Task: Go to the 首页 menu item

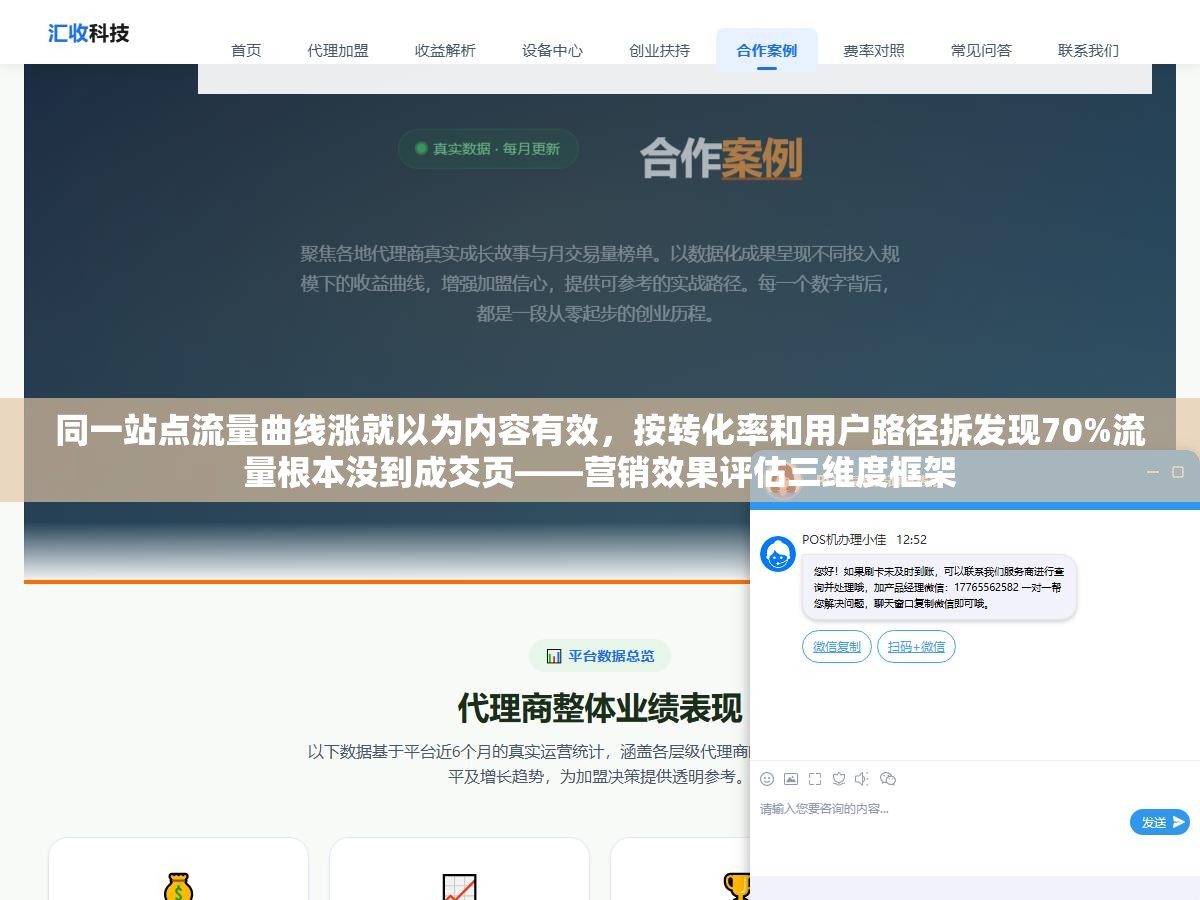Action: 246,50
